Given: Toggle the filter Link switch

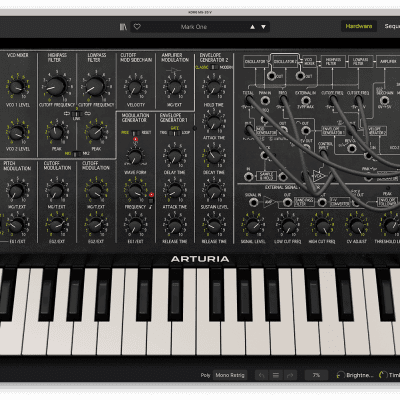Looking at the screenshot, I should (x=77, y=114).
